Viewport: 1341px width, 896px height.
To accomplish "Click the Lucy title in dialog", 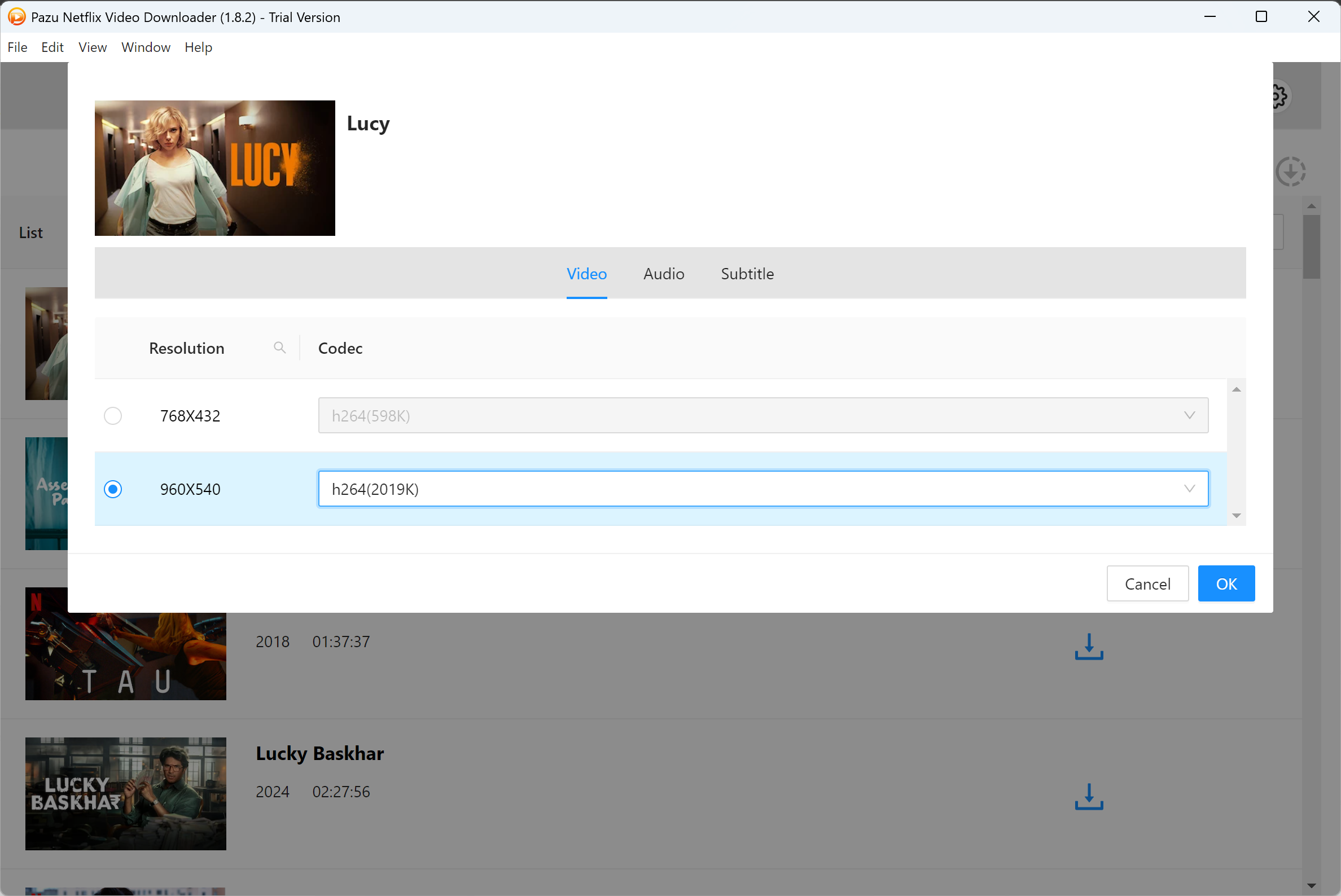I will point(368,124).
